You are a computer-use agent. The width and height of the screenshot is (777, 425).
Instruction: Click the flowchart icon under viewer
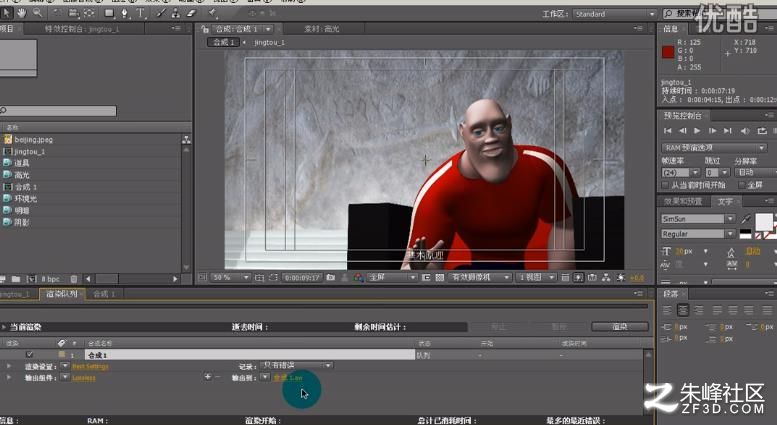pos(606,278)
